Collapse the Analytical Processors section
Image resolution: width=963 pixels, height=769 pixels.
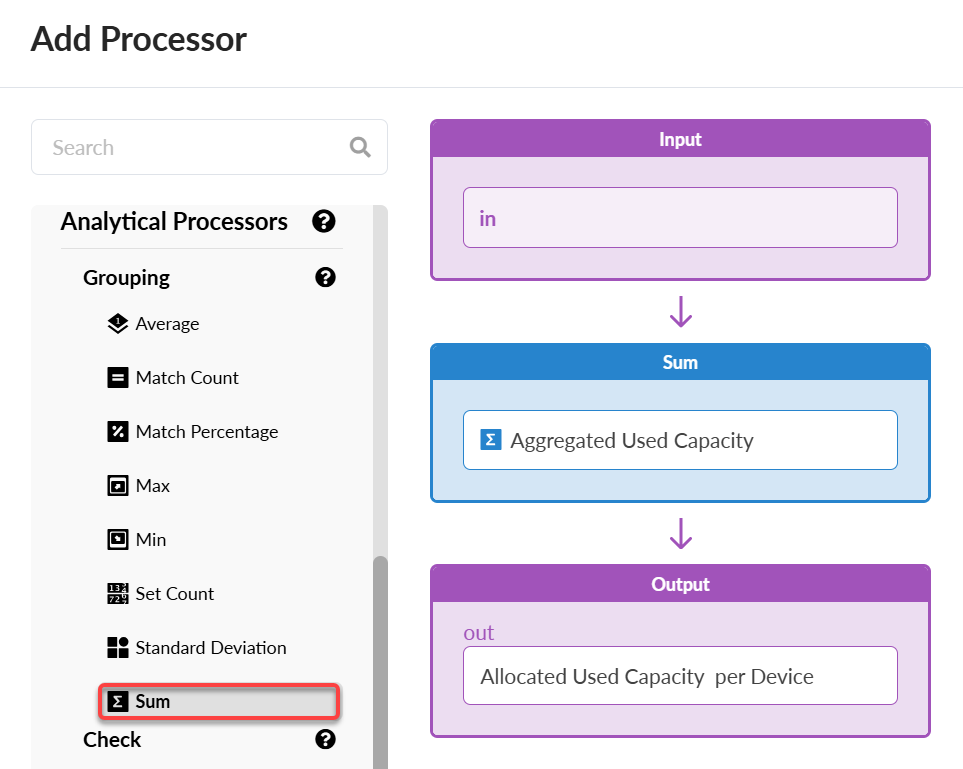click(174, 221)
